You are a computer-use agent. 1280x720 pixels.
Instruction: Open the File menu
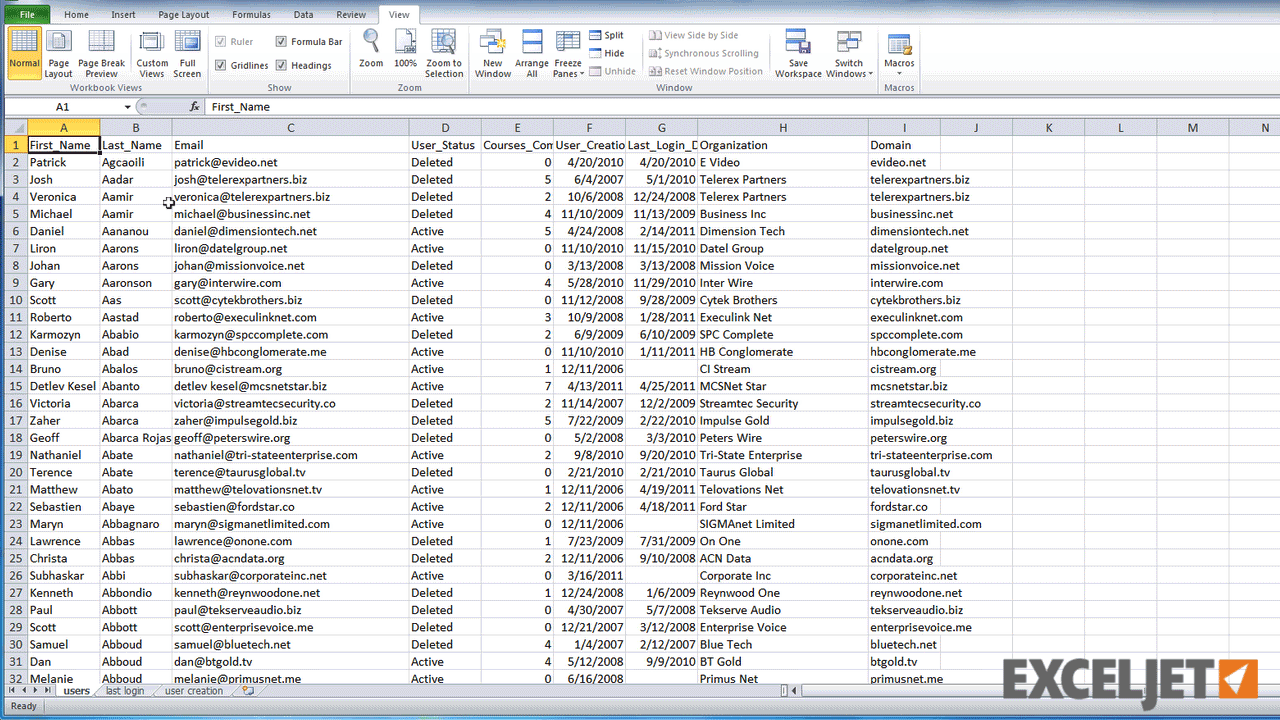click(25, 14)
